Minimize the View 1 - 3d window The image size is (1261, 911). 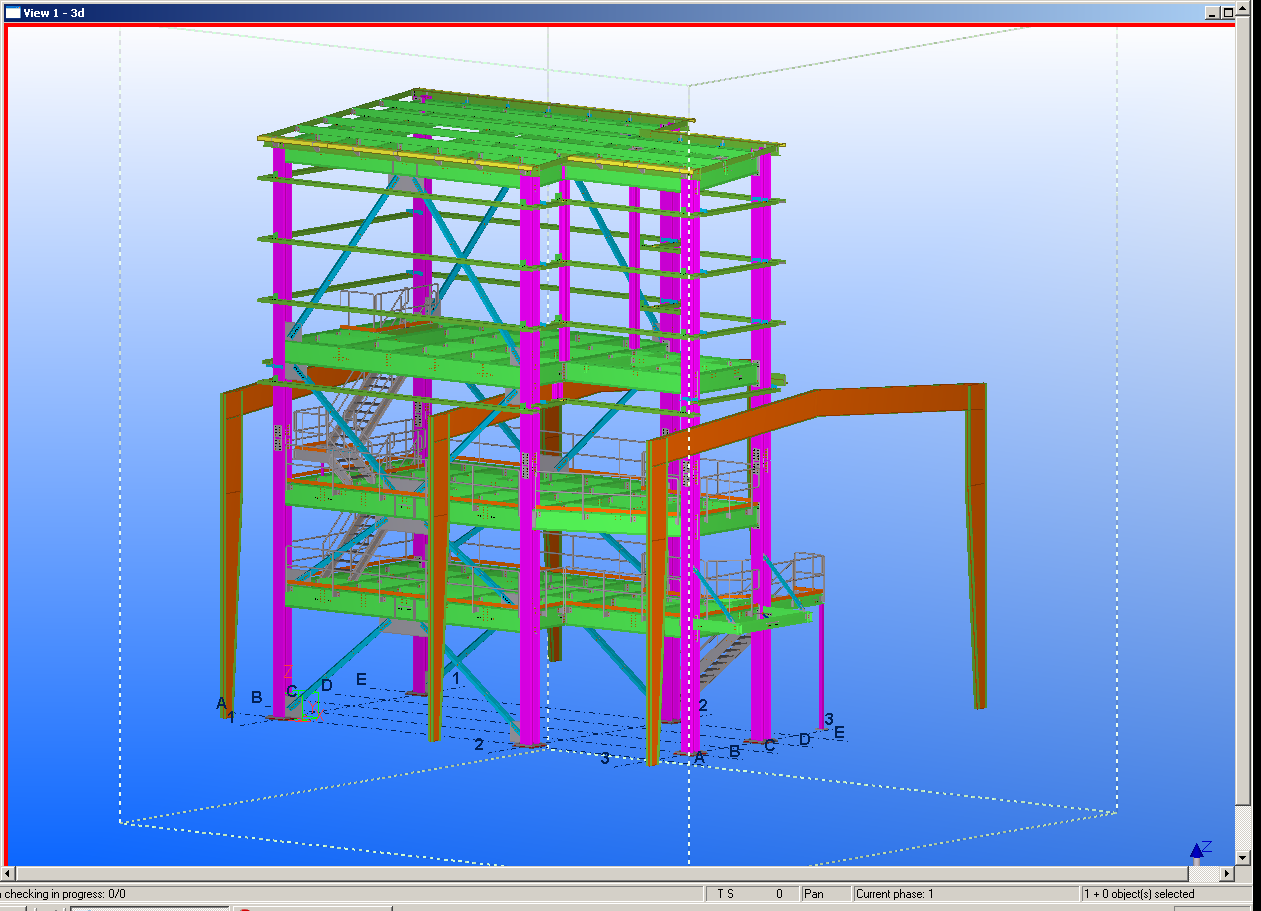(1212, 12)
